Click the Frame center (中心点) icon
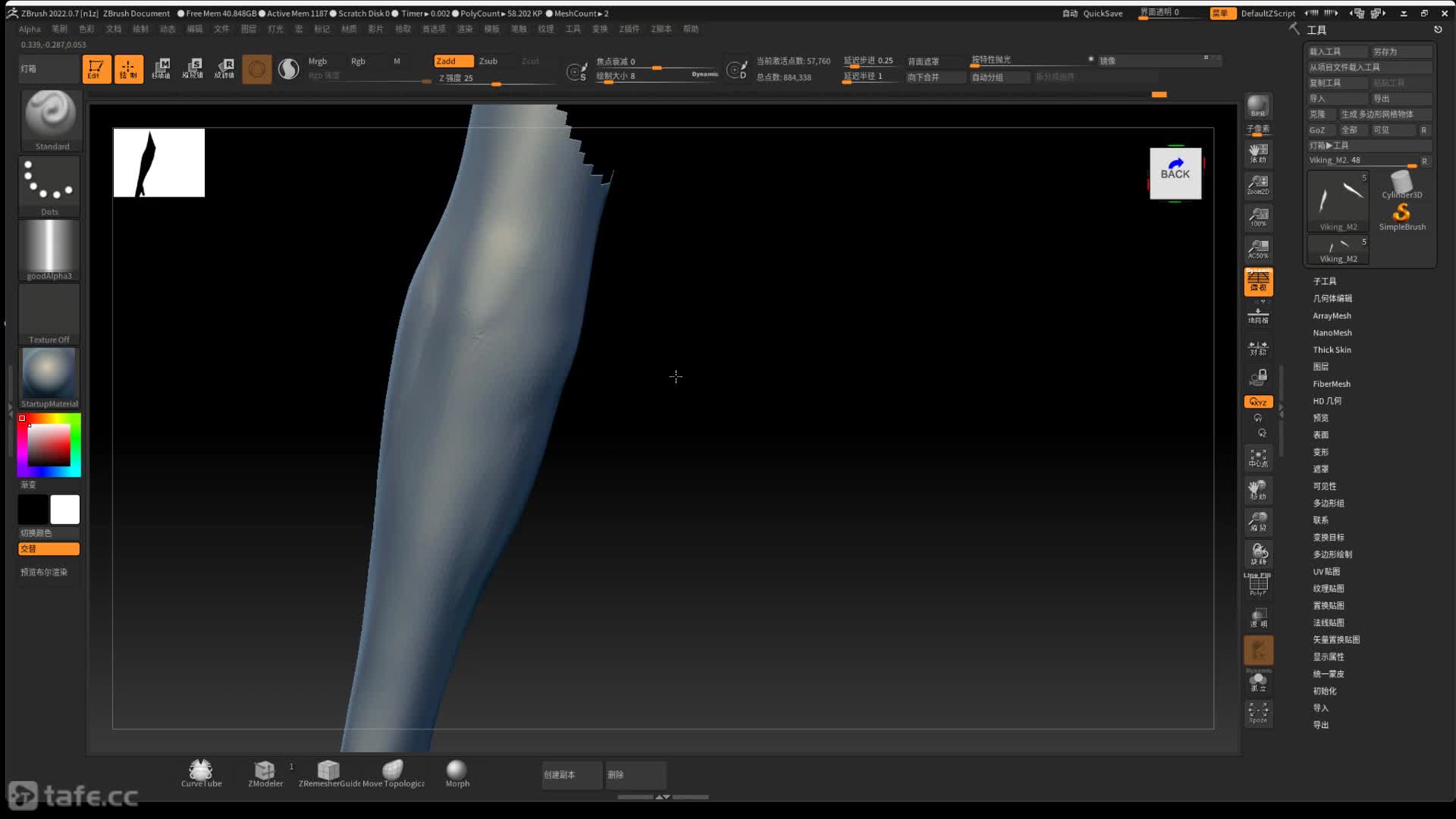The width and height of the screenshot is (1456, 819). click(1258, 457)
